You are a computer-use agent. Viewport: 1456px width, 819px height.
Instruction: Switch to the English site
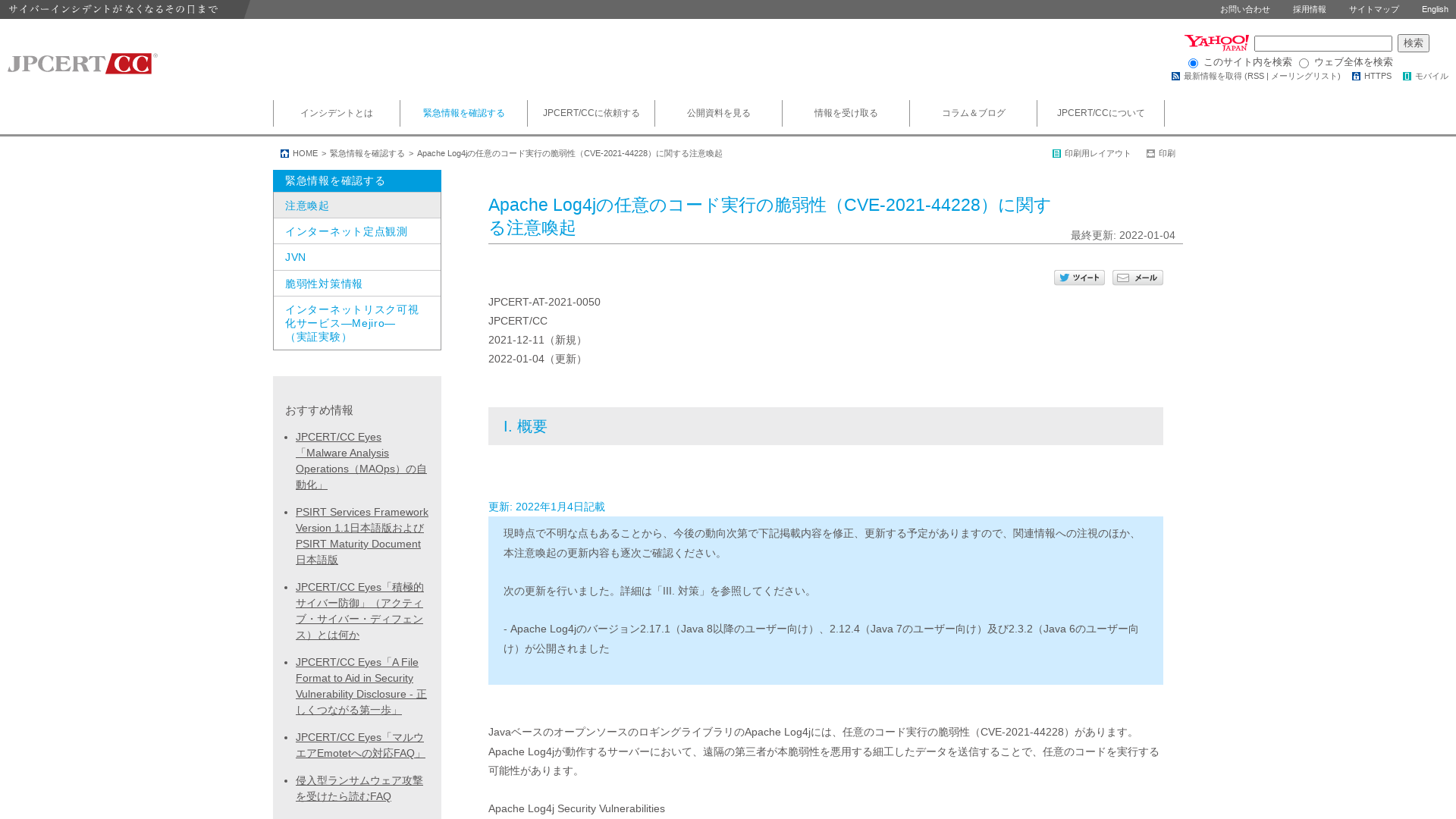pyautogui.click(x=1435, y=10)
